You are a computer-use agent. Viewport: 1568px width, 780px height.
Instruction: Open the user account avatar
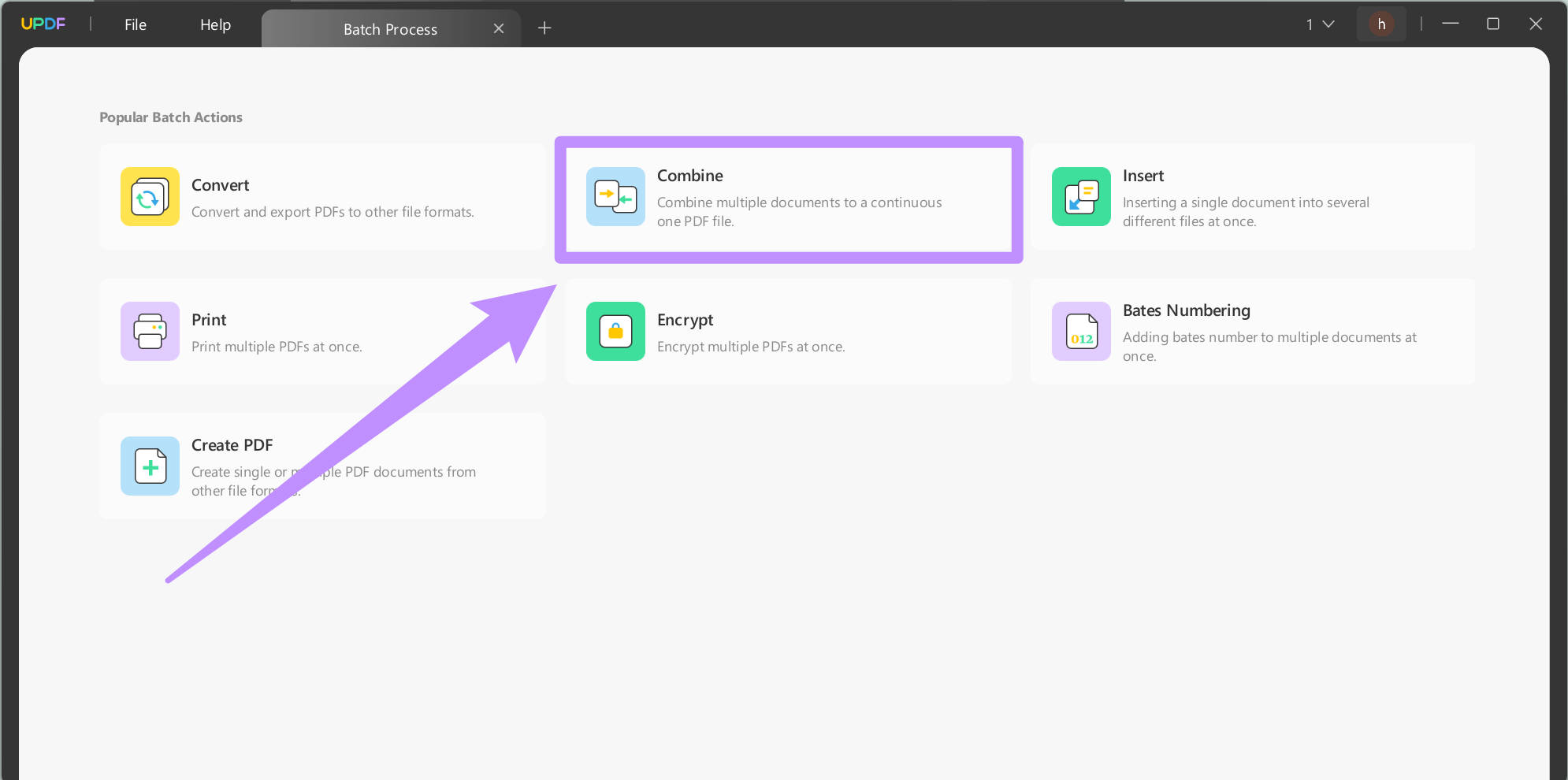[x=1381, y=24]
